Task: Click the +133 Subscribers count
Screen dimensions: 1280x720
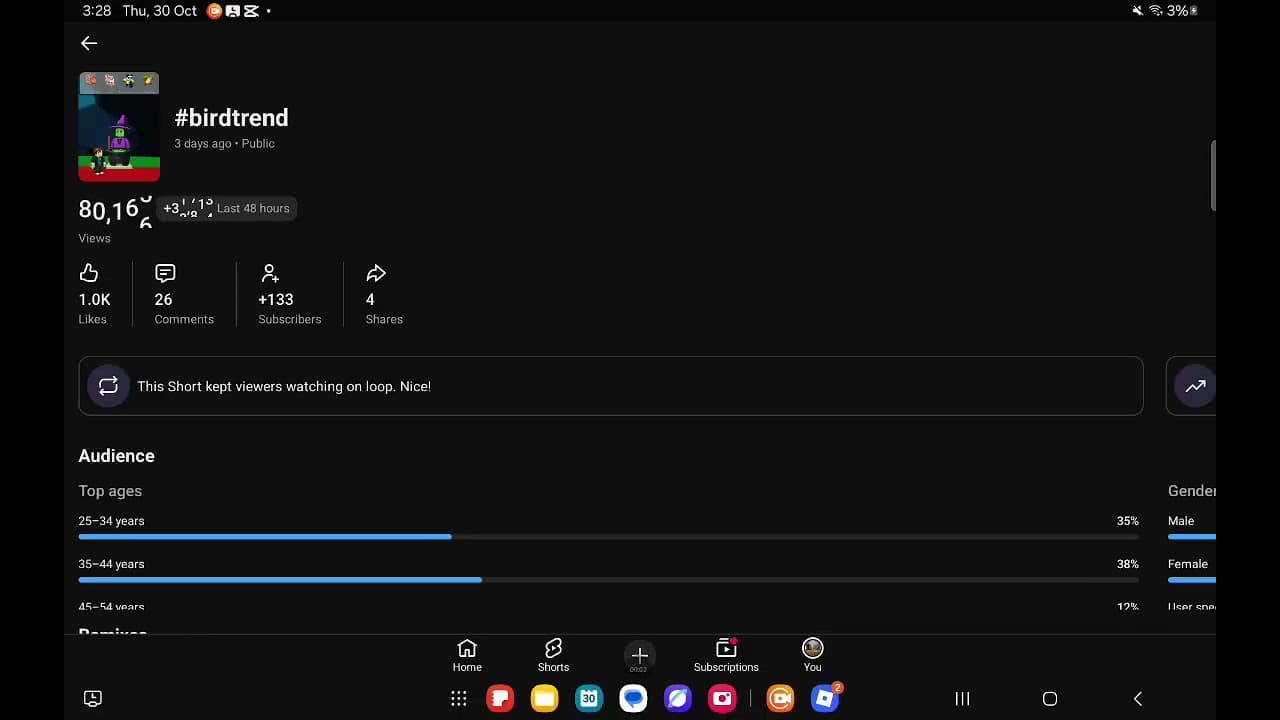Action: pos(276,300)
